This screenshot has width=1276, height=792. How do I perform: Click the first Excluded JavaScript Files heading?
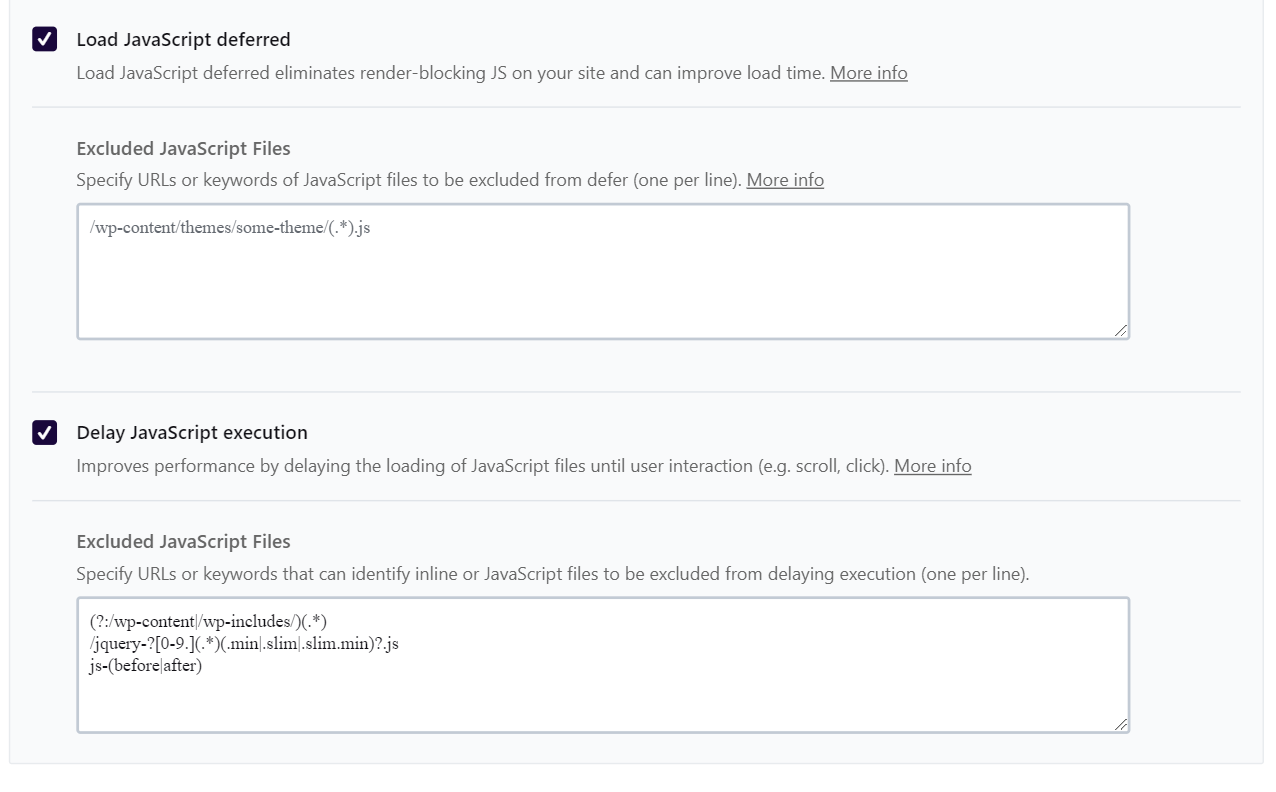pyautogui.click(x=183, y=148)
